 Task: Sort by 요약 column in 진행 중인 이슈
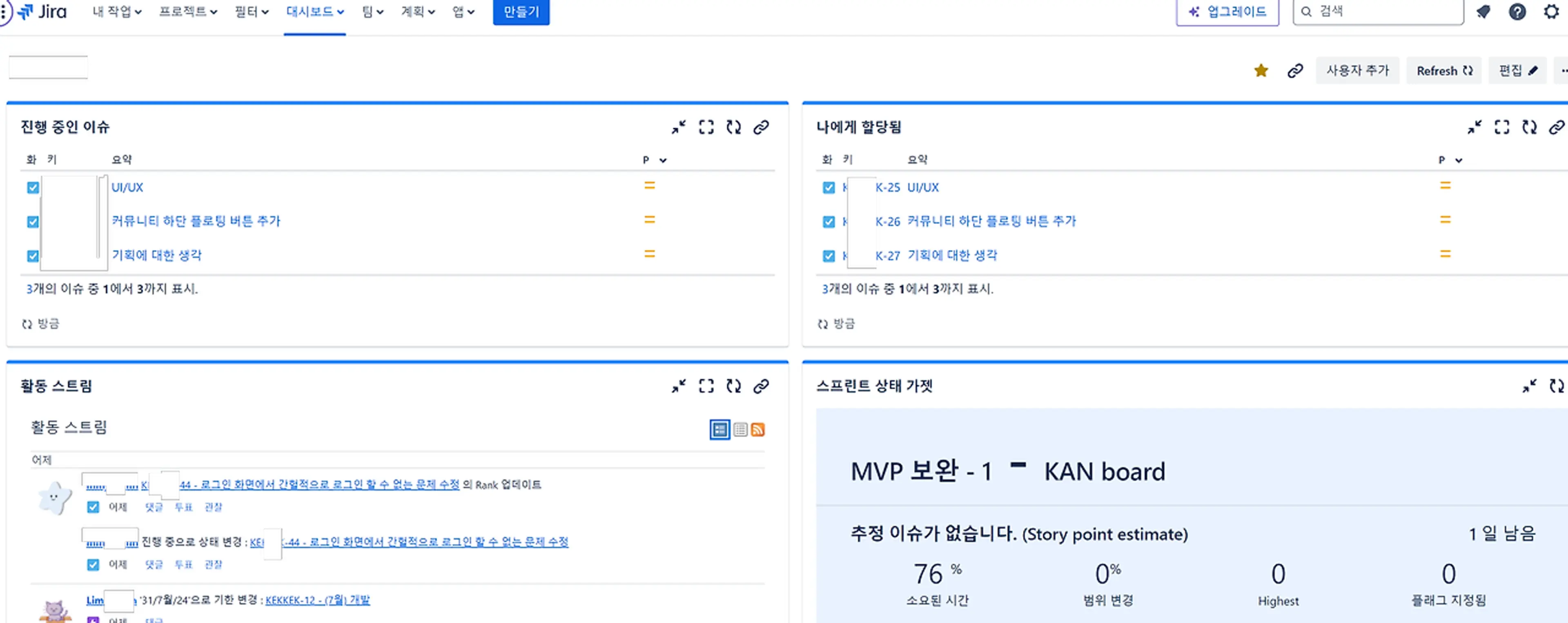pyautogui.click(x=122, y=160)
